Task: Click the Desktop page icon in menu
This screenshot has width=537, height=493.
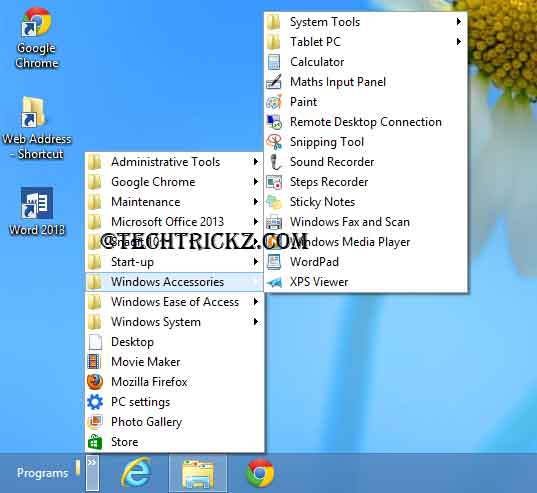Action: click(x=95, y=342)
